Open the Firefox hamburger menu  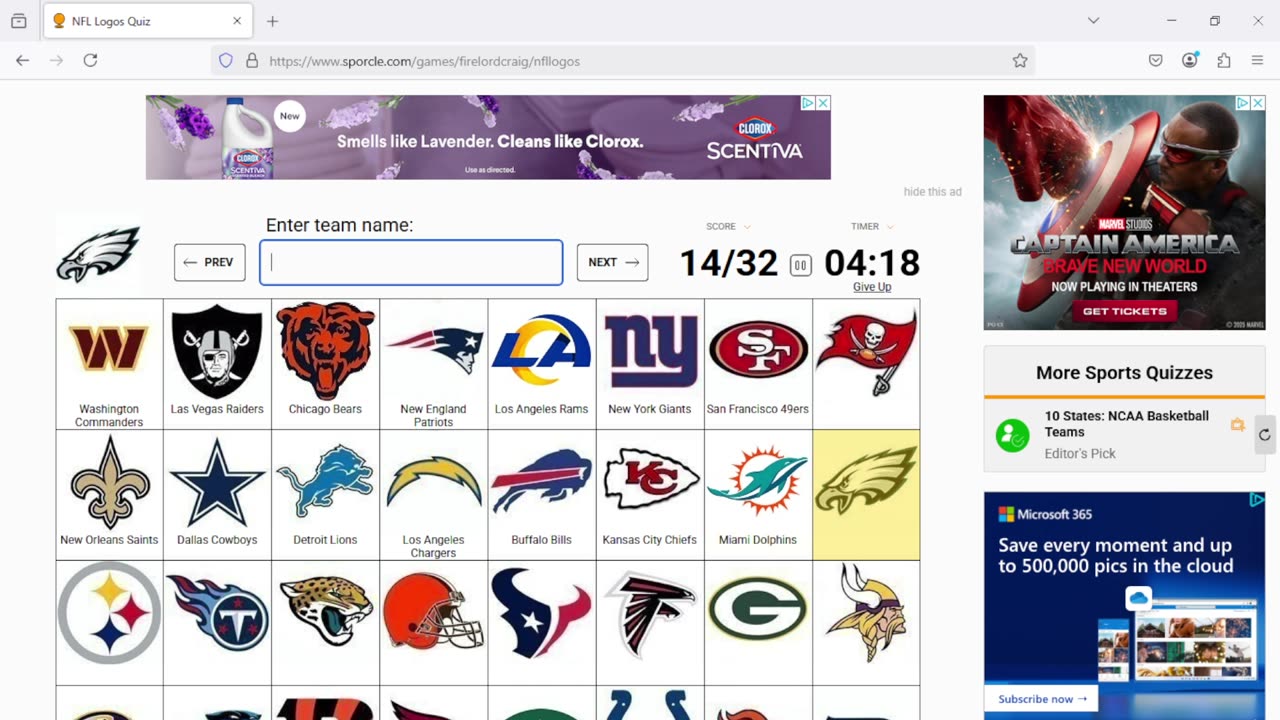click(1258, 61)
